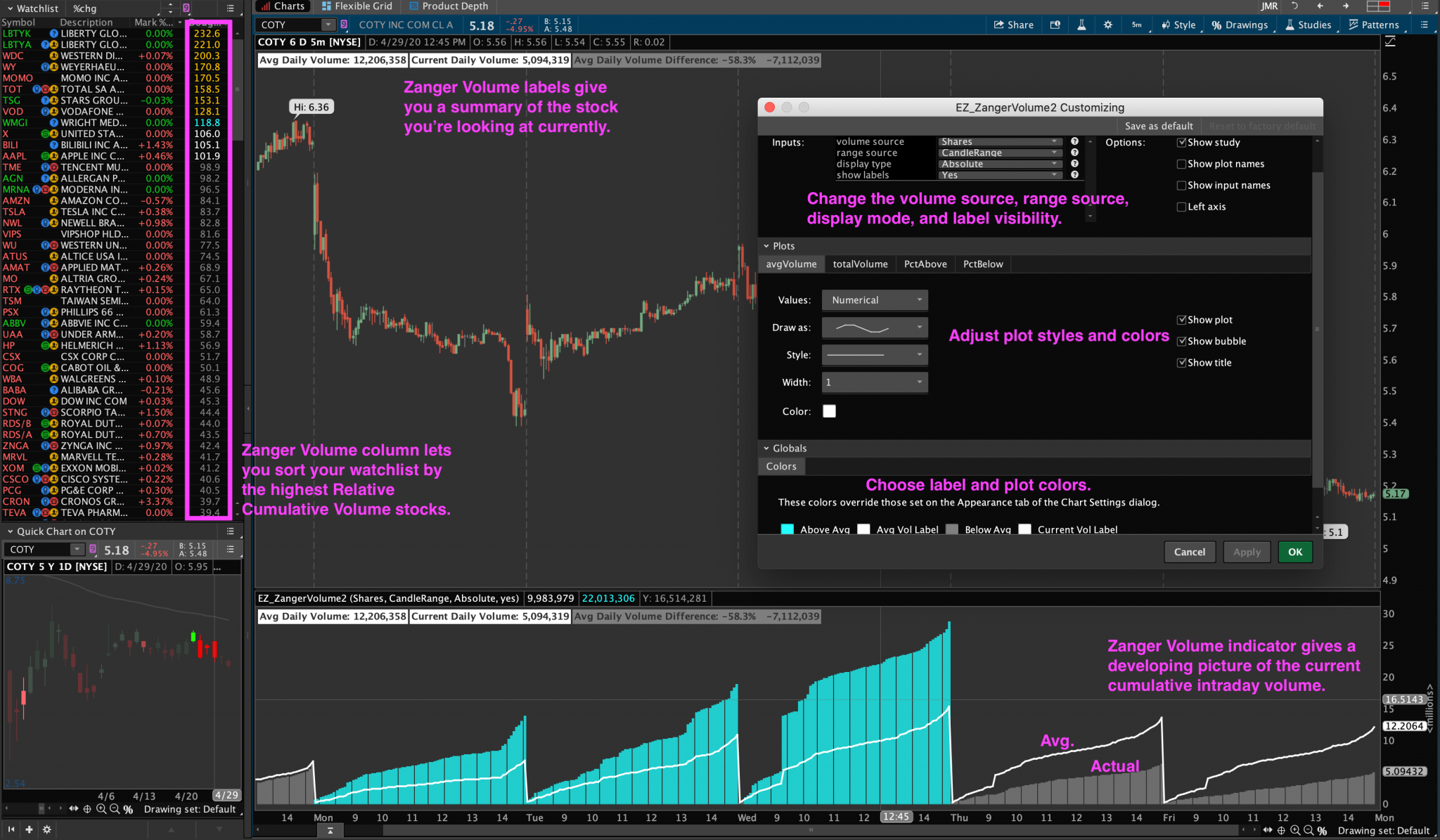Click the 5m timeframe selector
Image resolution: width=1440 pixels, height=840 pixels.
(1137, 25)
